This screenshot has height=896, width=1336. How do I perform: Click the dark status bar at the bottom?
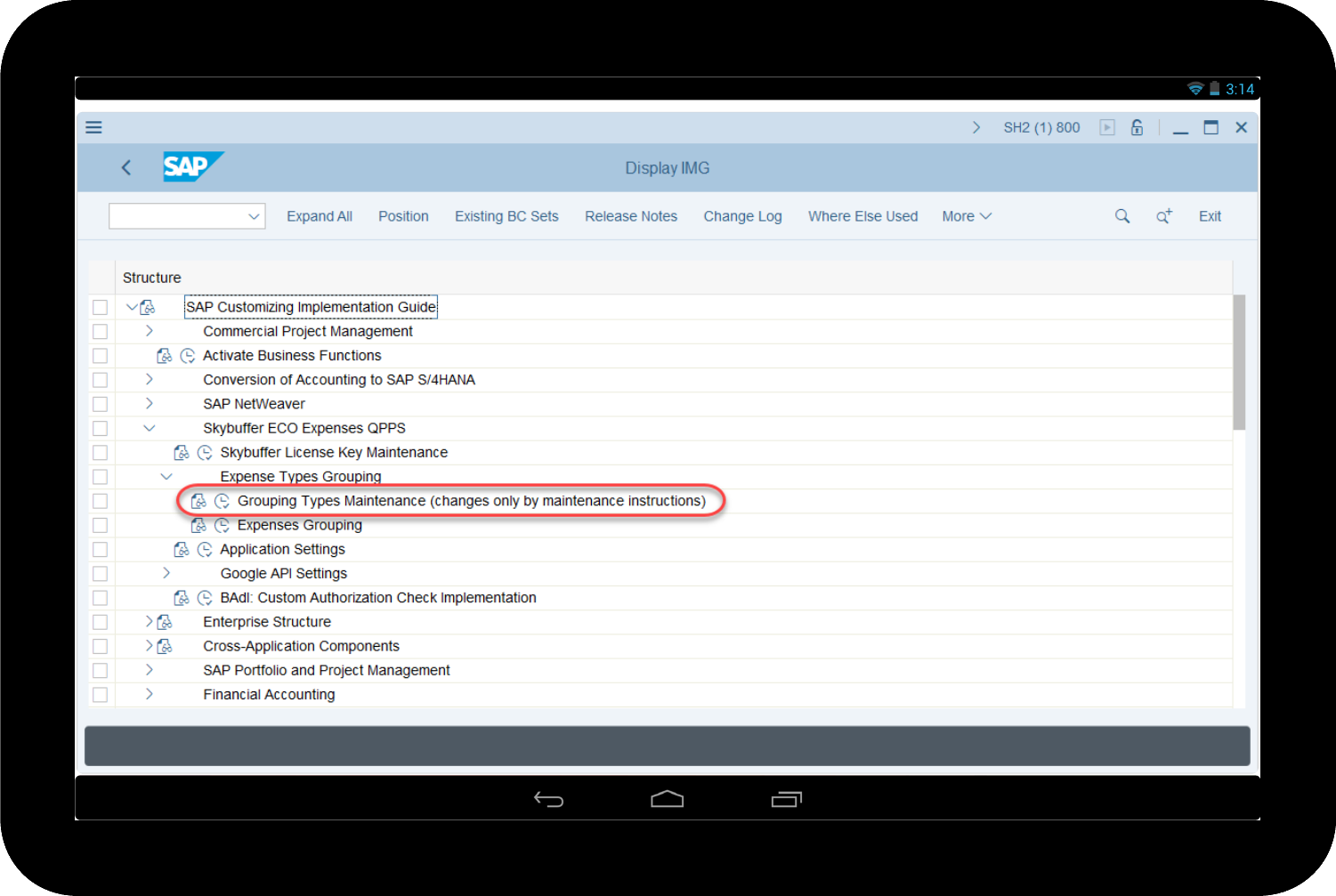(668, 746)
